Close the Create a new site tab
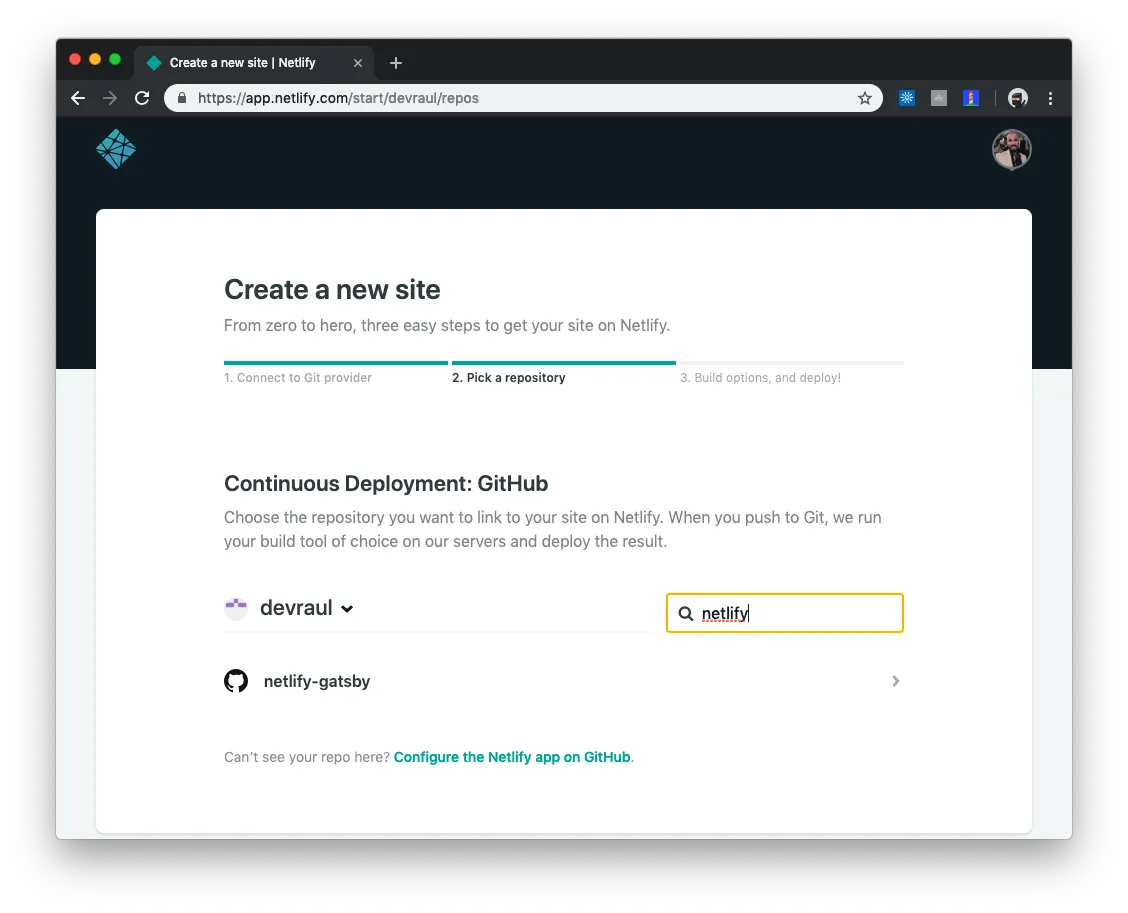This screenshot has height=913, width=1128. point(358,63)
